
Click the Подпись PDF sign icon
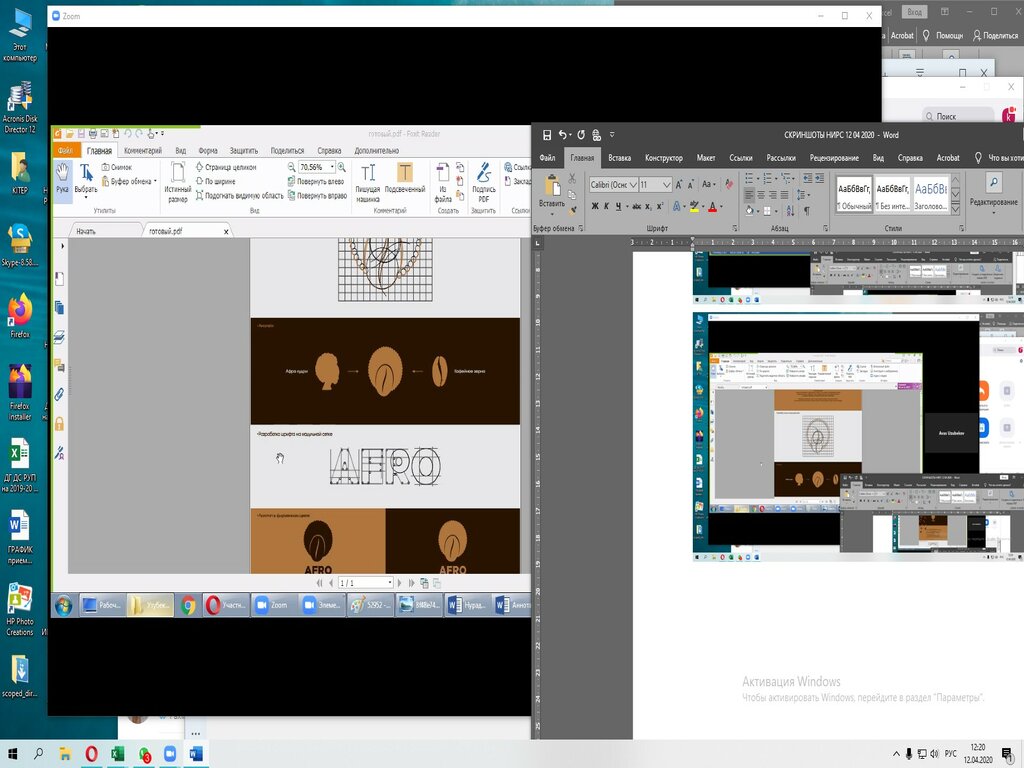484,182
